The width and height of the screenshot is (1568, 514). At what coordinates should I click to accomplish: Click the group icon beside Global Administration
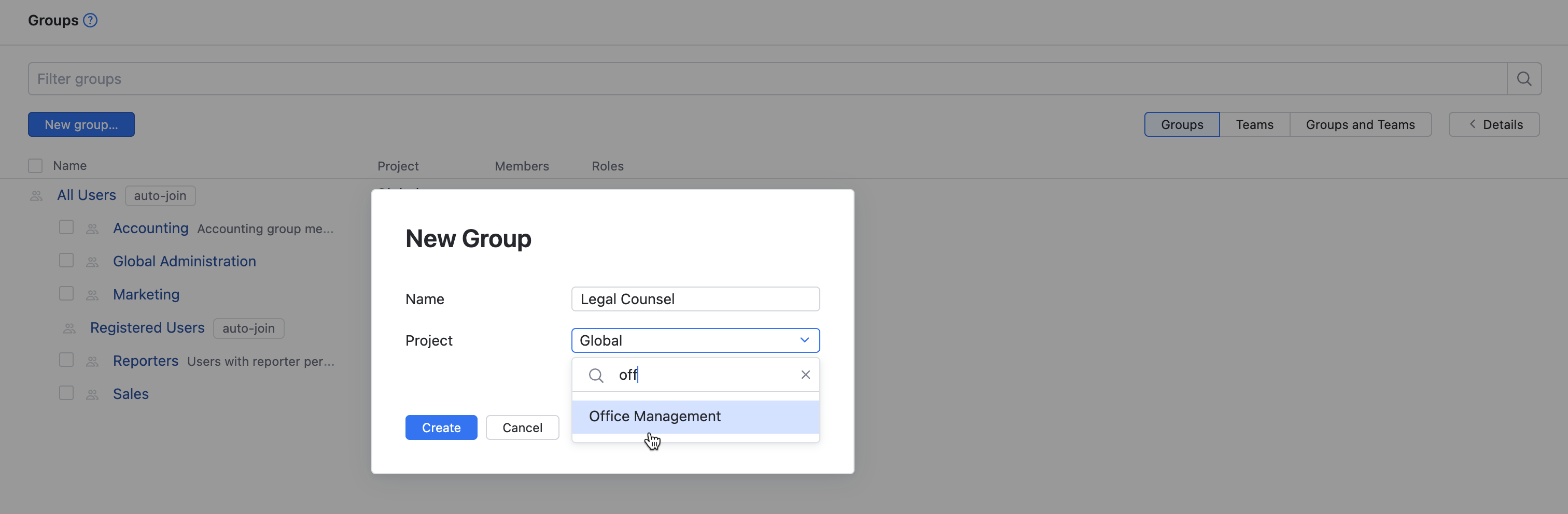[92, 262]
